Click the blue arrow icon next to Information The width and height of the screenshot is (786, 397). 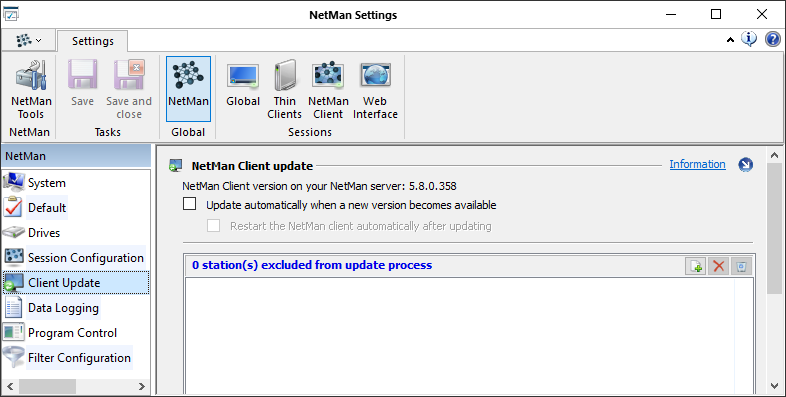click(745, 164)
